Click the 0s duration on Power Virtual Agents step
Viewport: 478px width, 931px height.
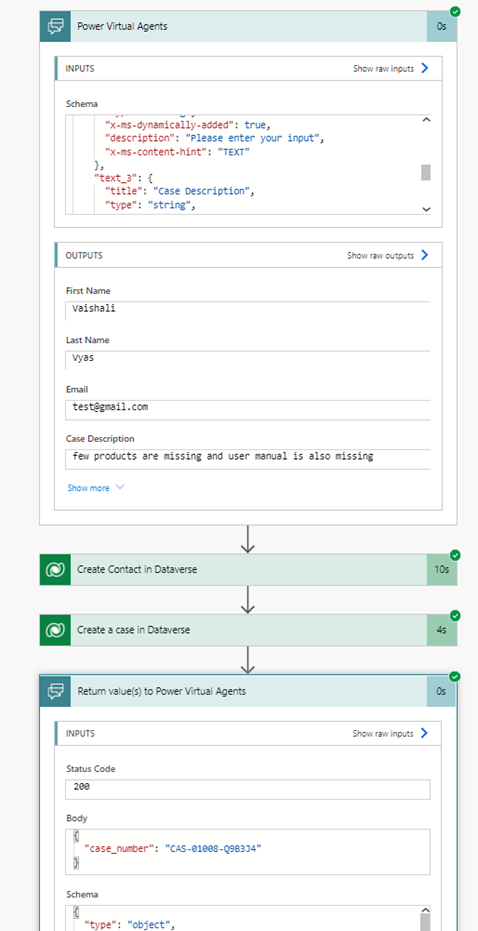click(x=441, y=26)
